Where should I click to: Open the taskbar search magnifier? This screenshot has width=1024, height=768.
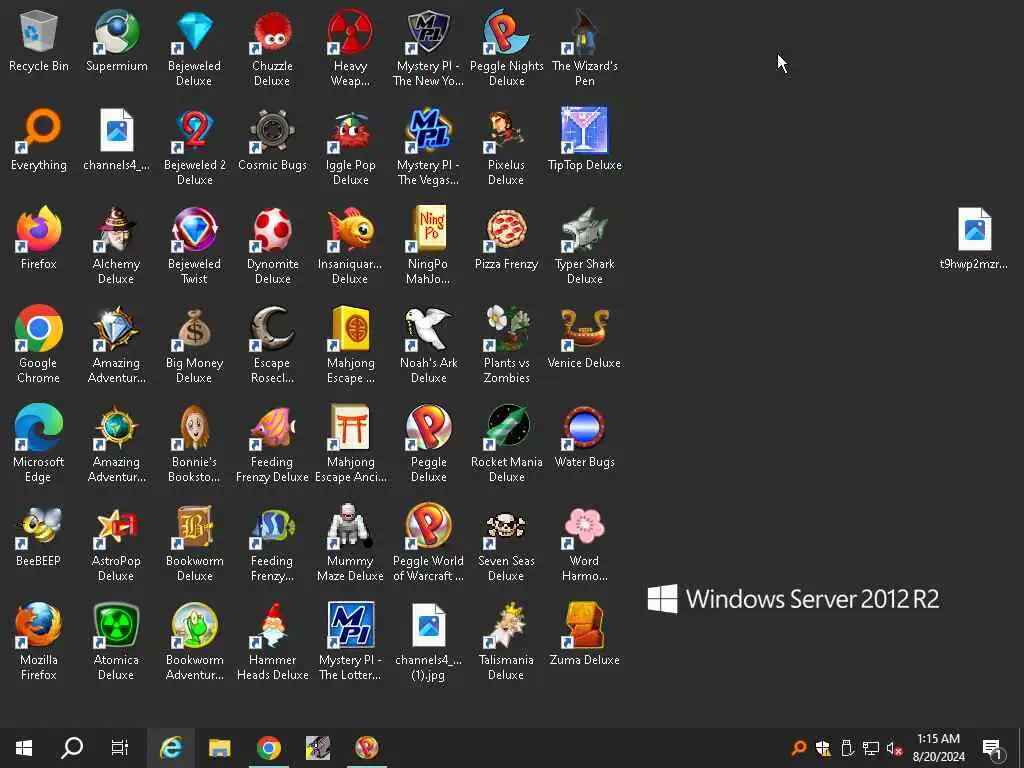[x=72, y=748]
